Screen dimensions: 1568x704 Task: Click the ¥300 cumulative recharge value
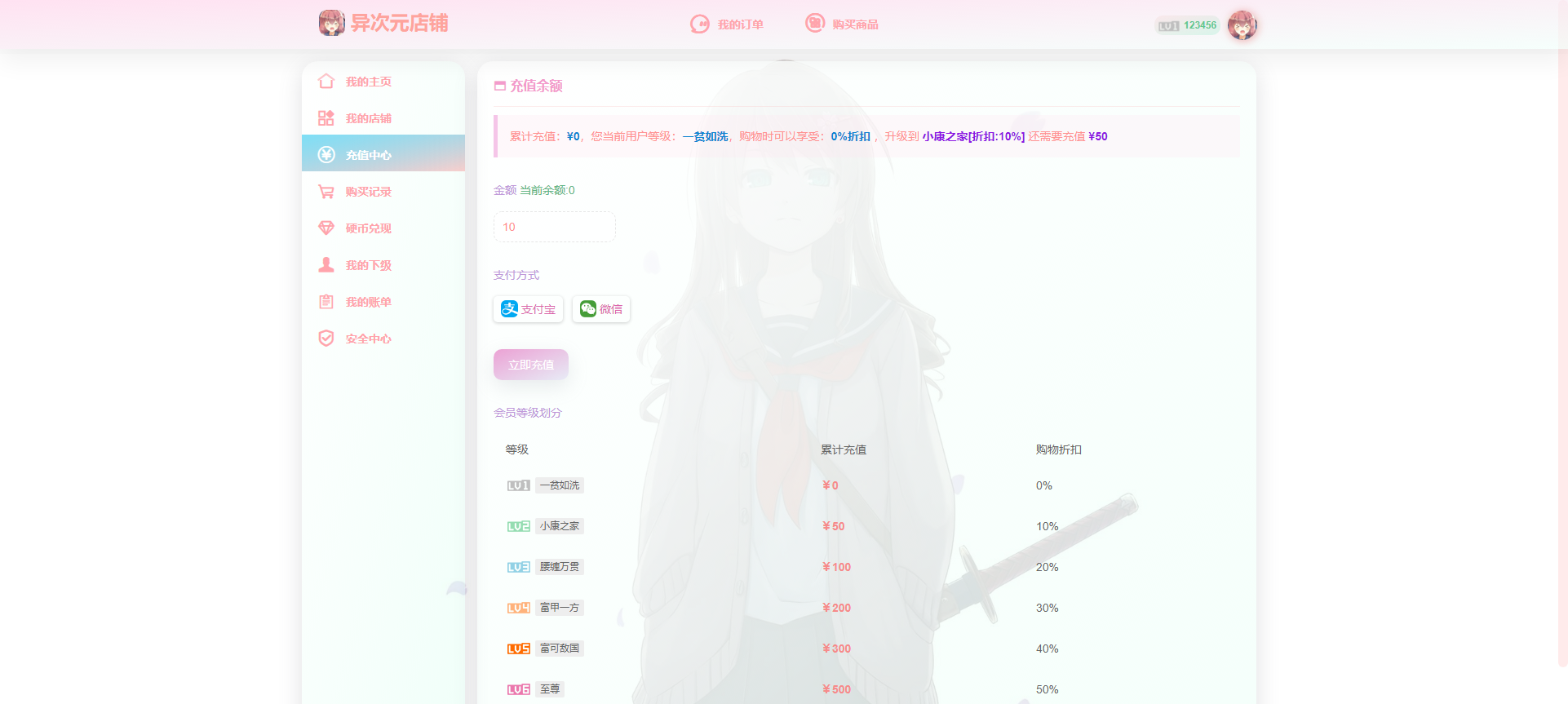point(836,649)
